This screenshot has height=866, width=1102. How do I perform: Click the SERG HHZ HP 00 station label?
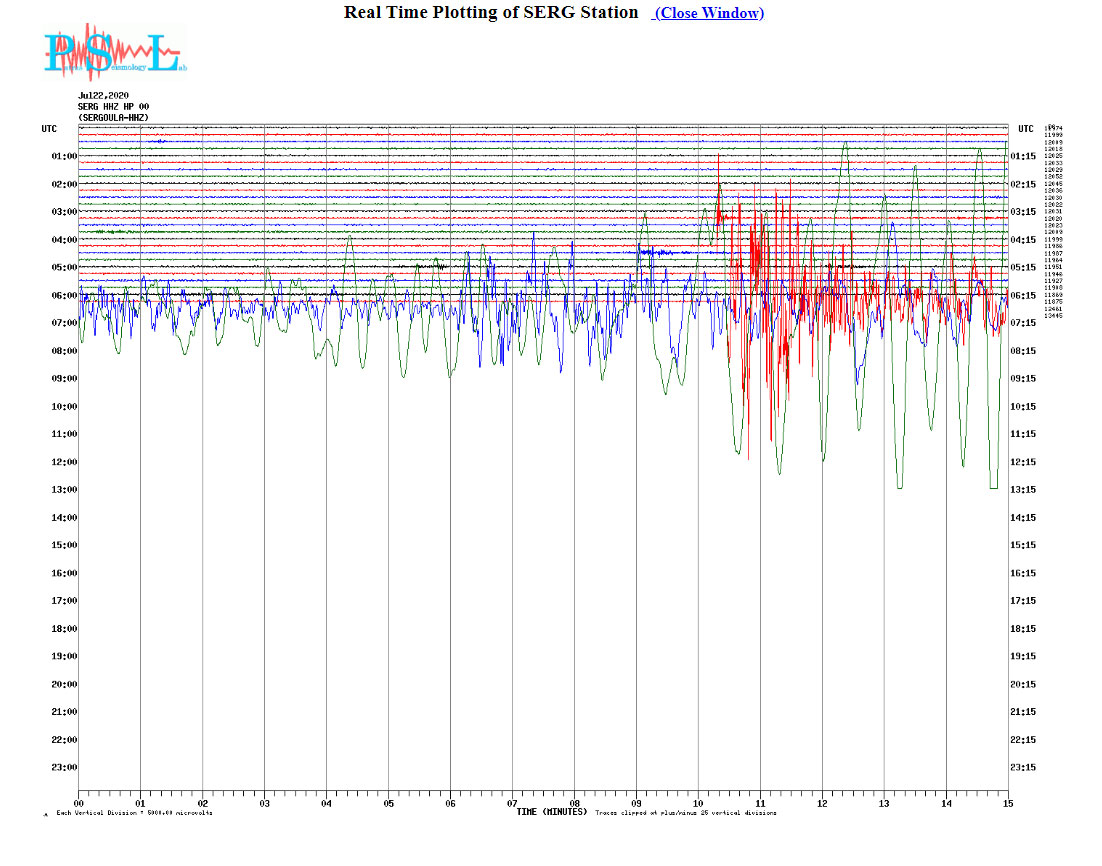(114, 107)
